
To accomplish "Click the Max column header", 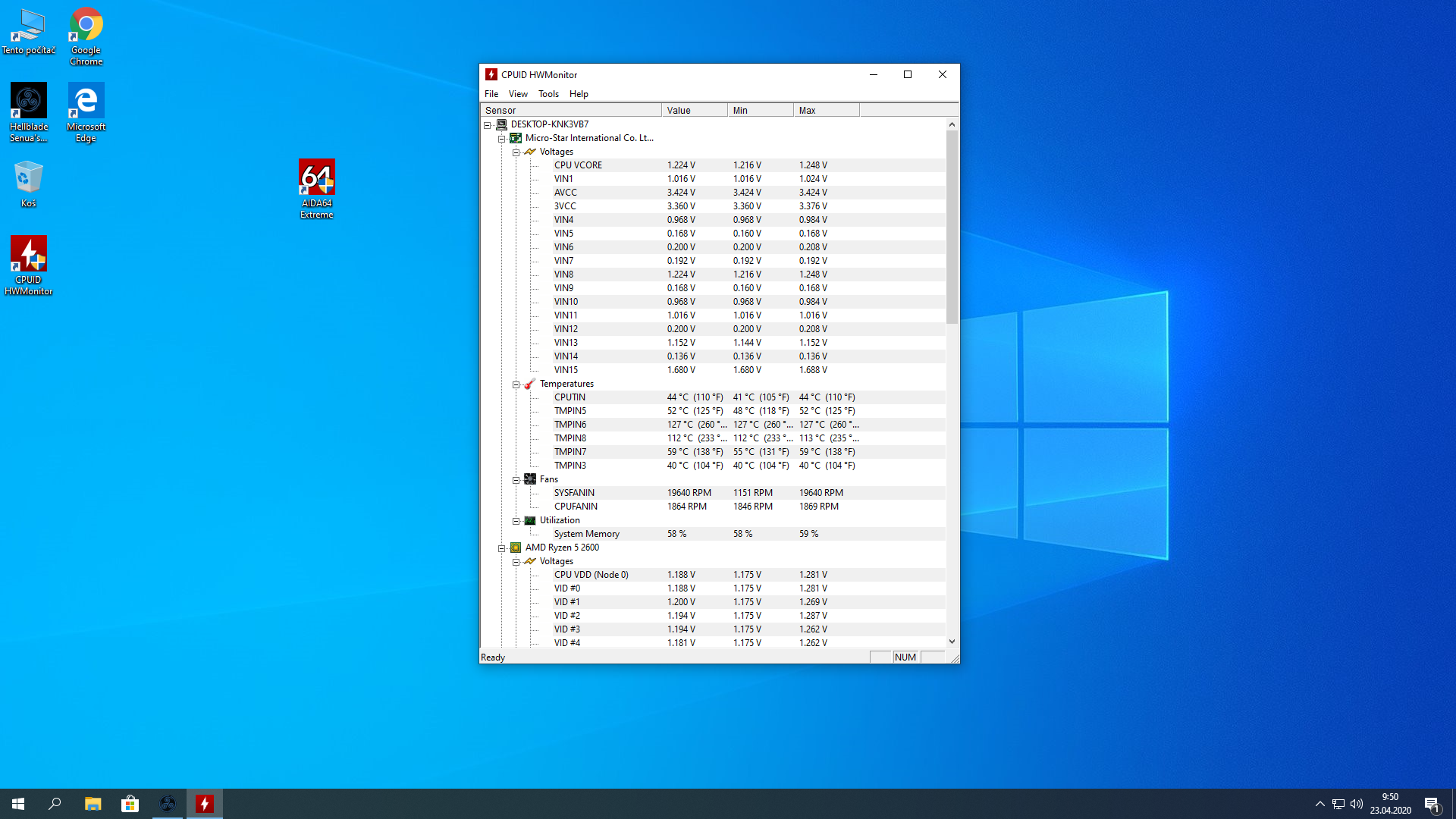I will tap(825, 111).
